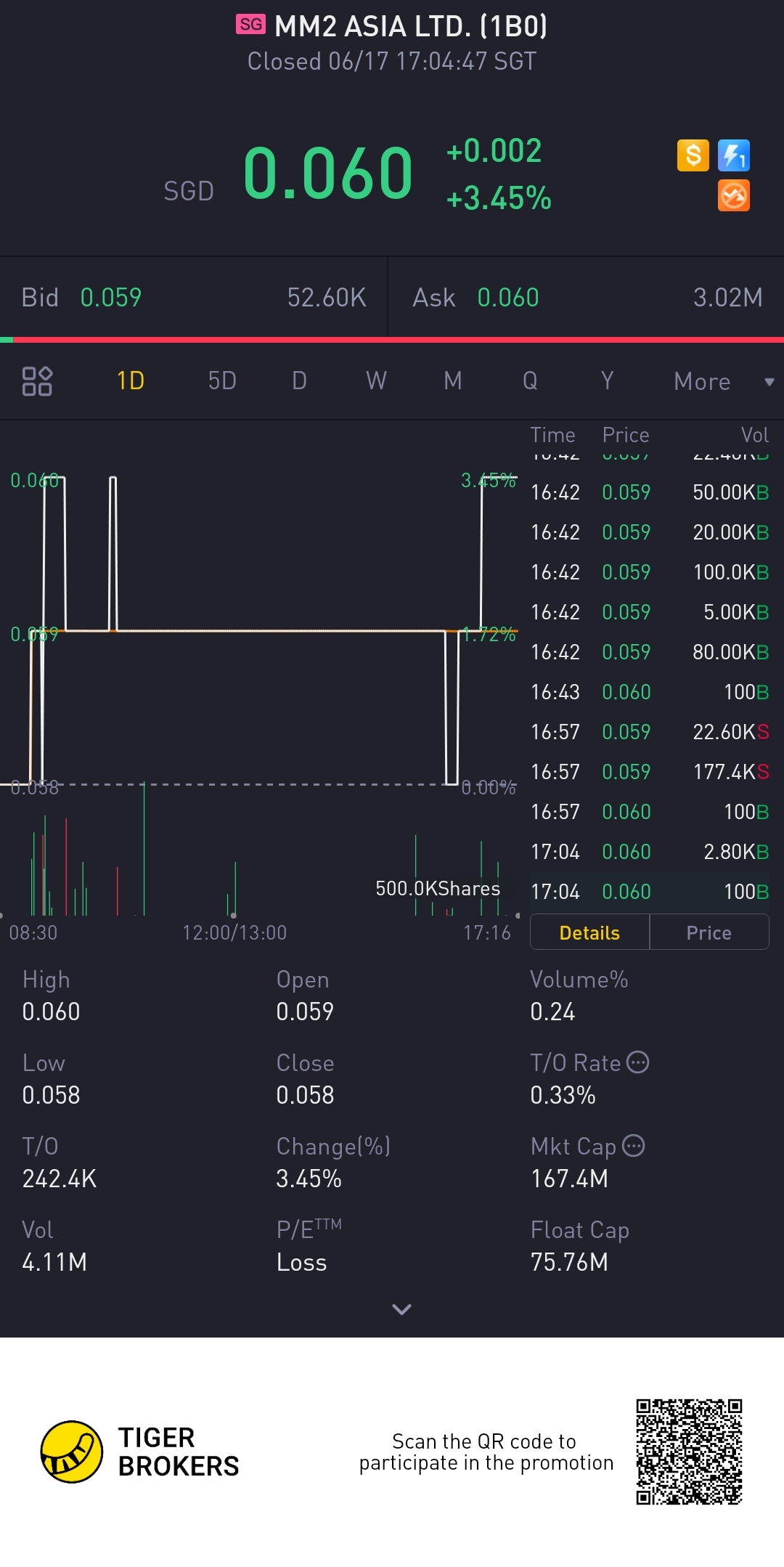This screenshot has height=1567, width=784.
Task: Switch to the Details view toggle
Action: click(x=589, y=932)
